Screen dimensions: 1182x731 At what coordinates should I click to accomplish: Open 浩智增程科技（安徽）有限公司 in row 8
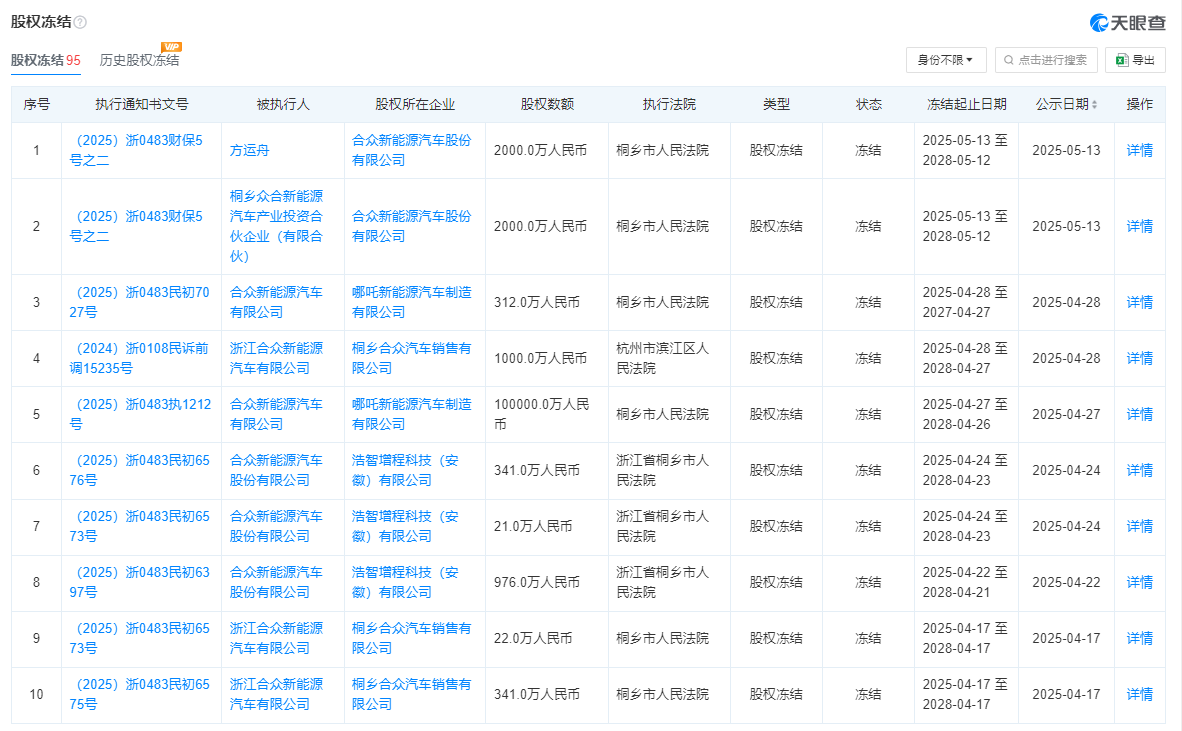[405, 582]
